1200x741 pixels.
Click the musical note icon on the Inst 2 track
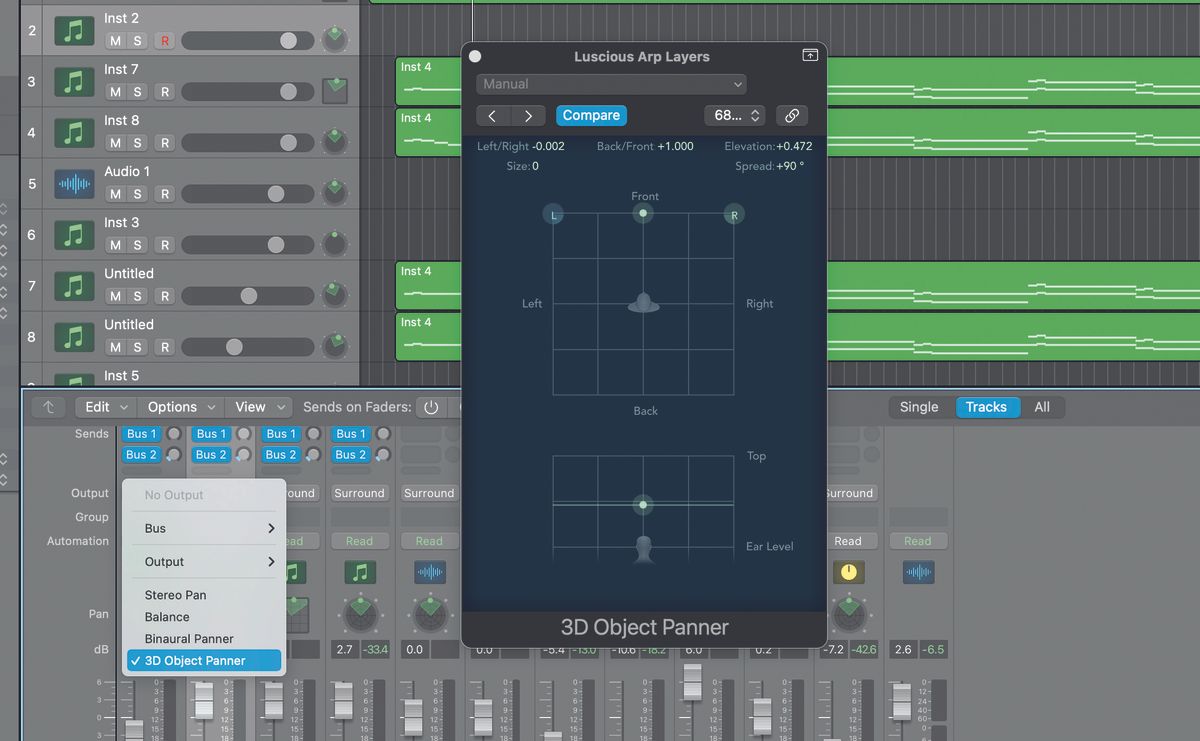[73, 29]
